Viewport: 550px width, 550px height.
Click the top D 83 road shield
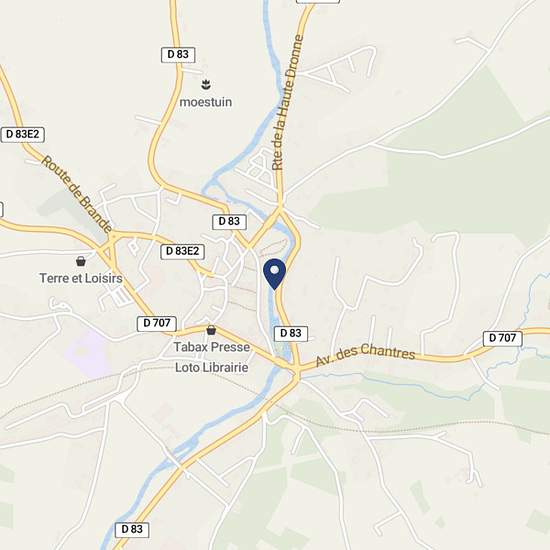pyautogui.click(x=178, y=55)
